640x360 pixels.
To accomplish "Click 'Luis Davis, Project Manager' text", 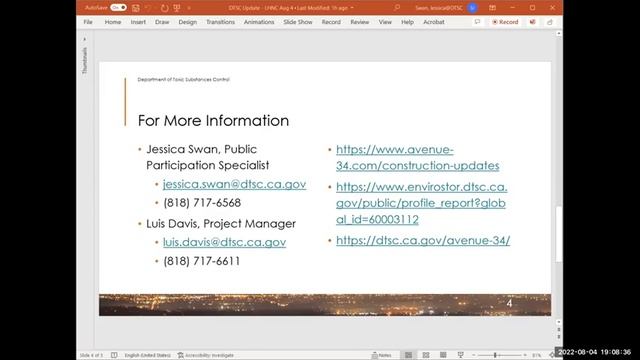I will pos(221,224).
